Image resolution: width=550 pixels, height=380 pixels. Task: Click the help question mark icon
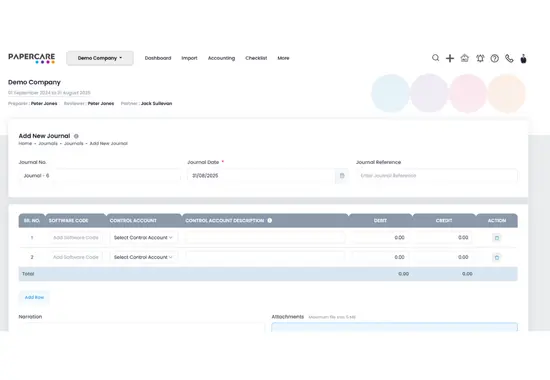(x=495, y=58)
